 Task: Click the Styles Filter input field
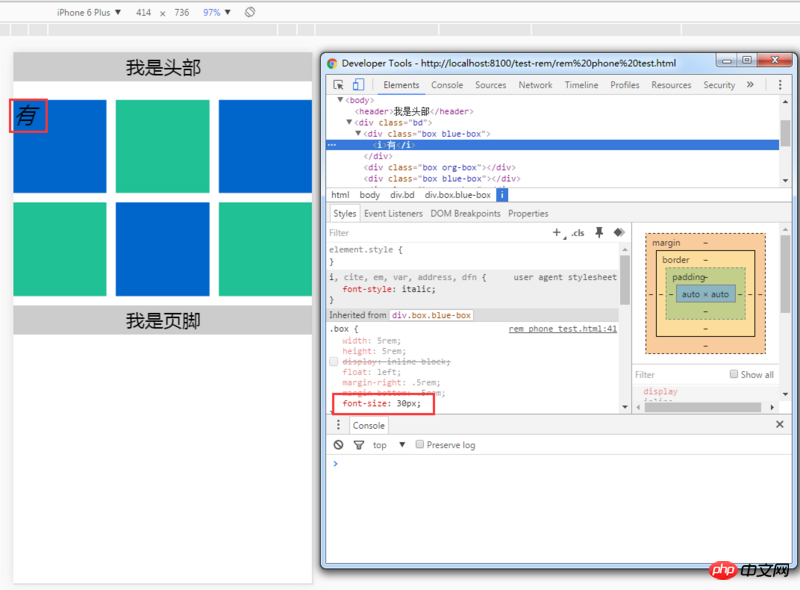[x=430, y=232]
